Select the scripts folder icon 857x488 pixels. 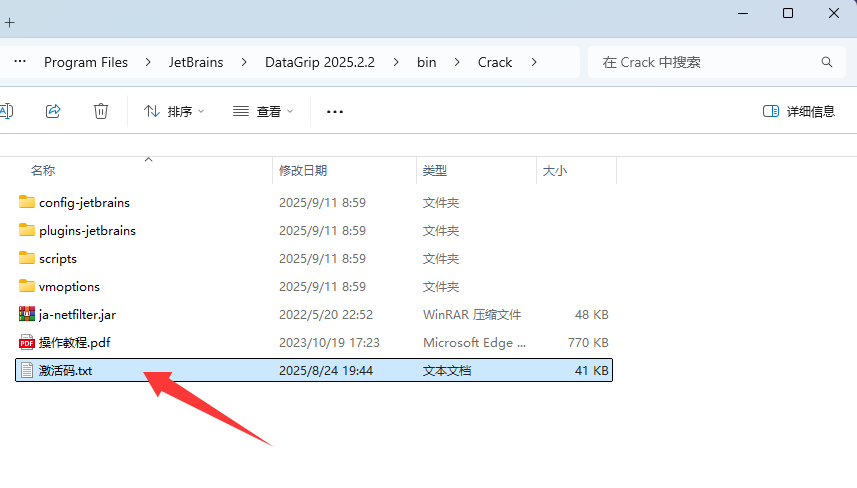pos(26,258)
